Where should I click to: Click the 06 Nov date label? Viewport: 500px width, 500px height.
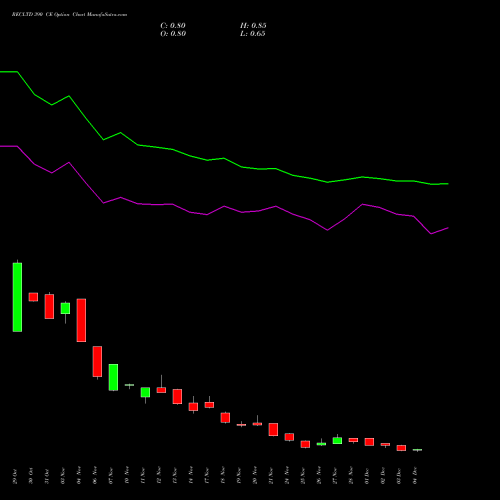95,476
